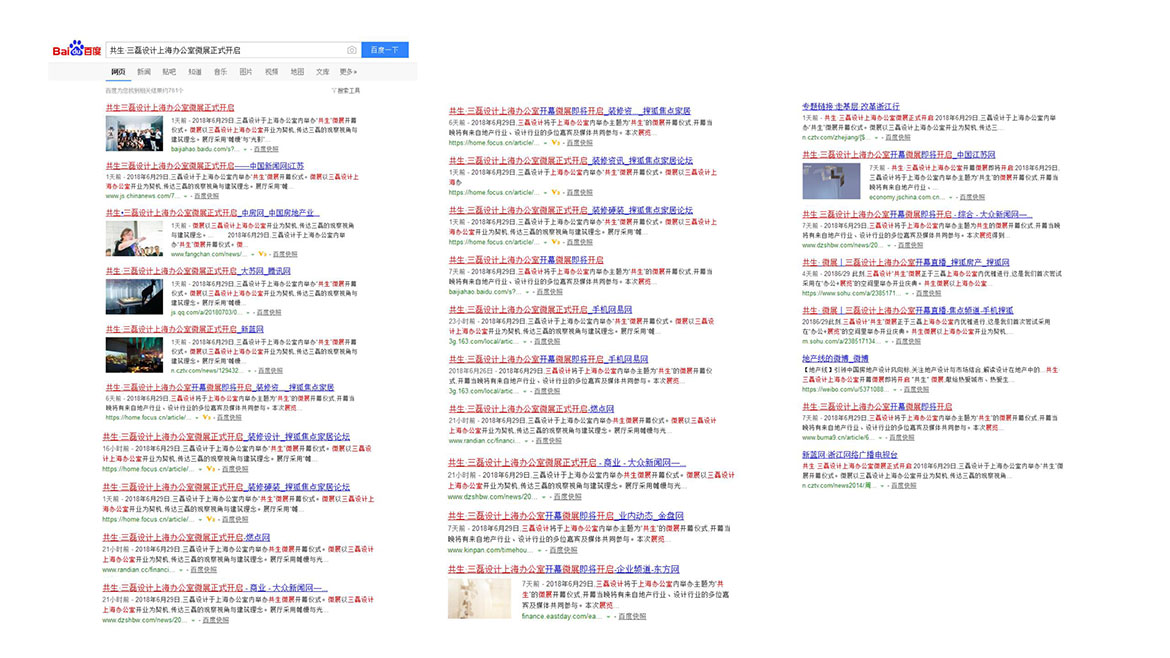This screenshot has height=658, width=1170.
Task: Switch to the 视频 tab
Action: (x=272, y=72)
